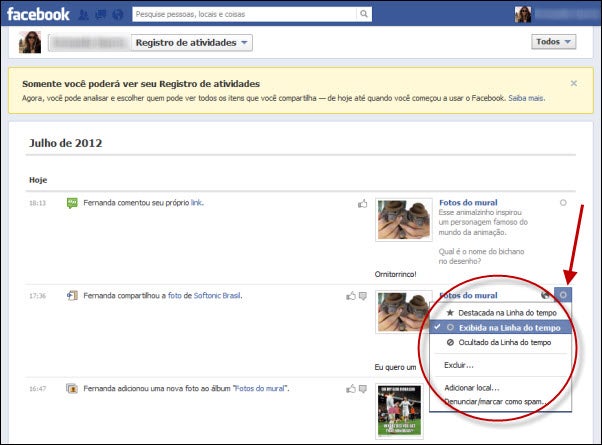Viewport: 602px width, 445px height.
Task: Click the Saiba mais link
Action: (x=528, y=99)
